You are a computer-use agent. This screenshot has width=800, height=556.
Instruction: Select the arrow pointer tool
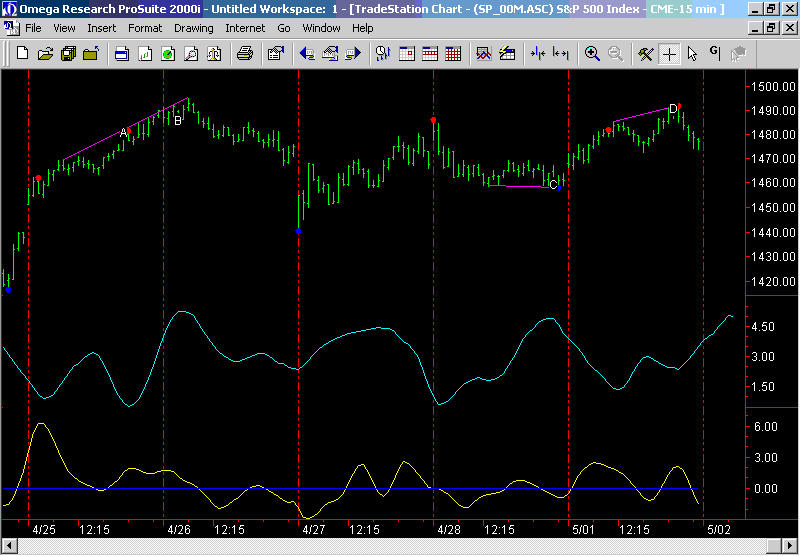click(692, 53)
